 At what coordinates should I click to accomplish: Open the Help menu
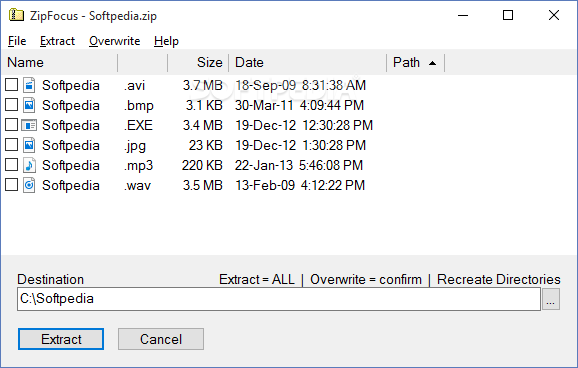coord(166,41)
